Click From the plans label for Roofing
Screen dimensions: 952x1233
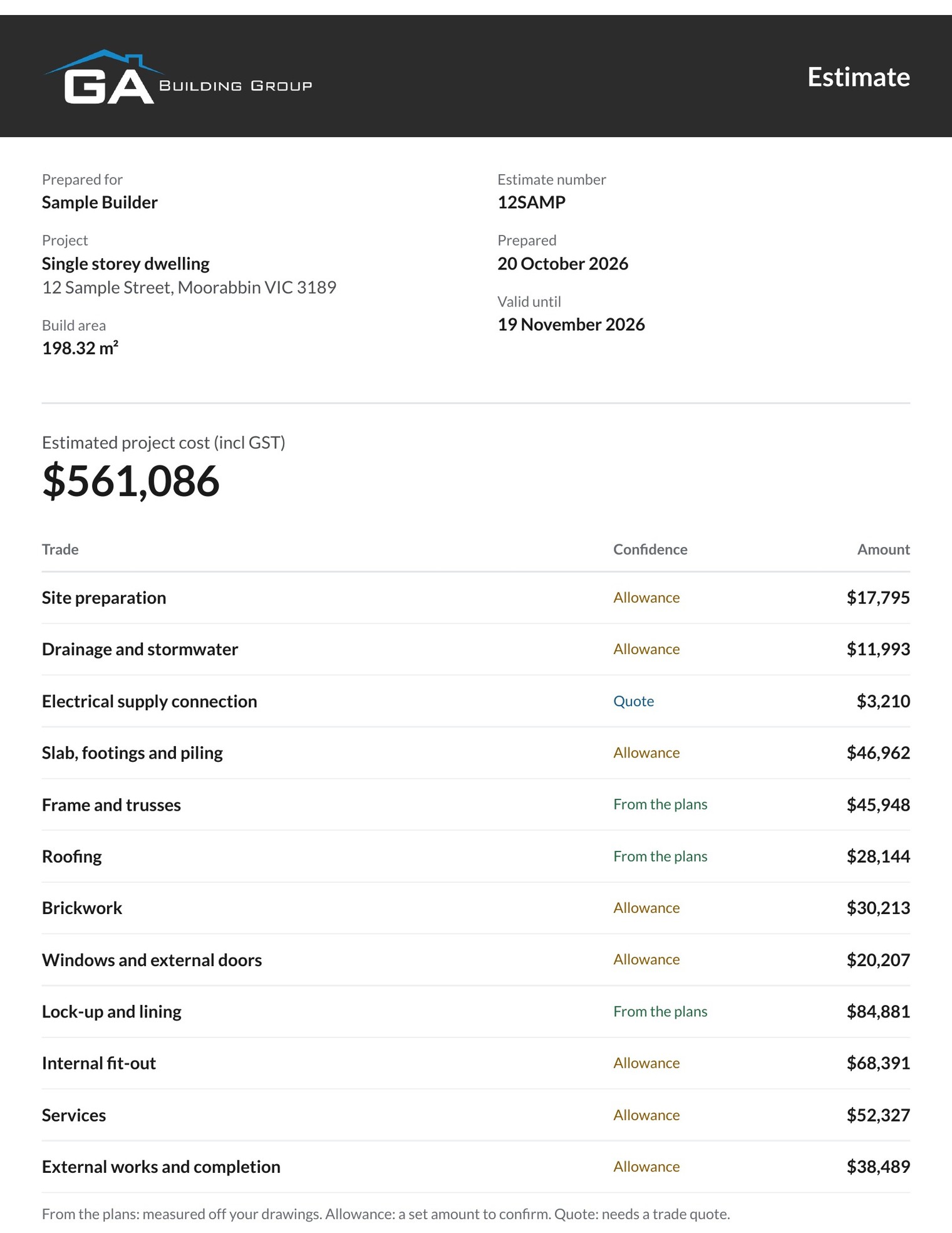click(660, 856)
